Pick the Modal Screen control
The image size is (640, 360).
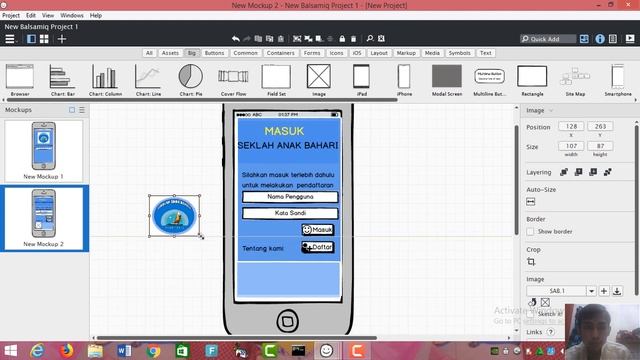447,80
